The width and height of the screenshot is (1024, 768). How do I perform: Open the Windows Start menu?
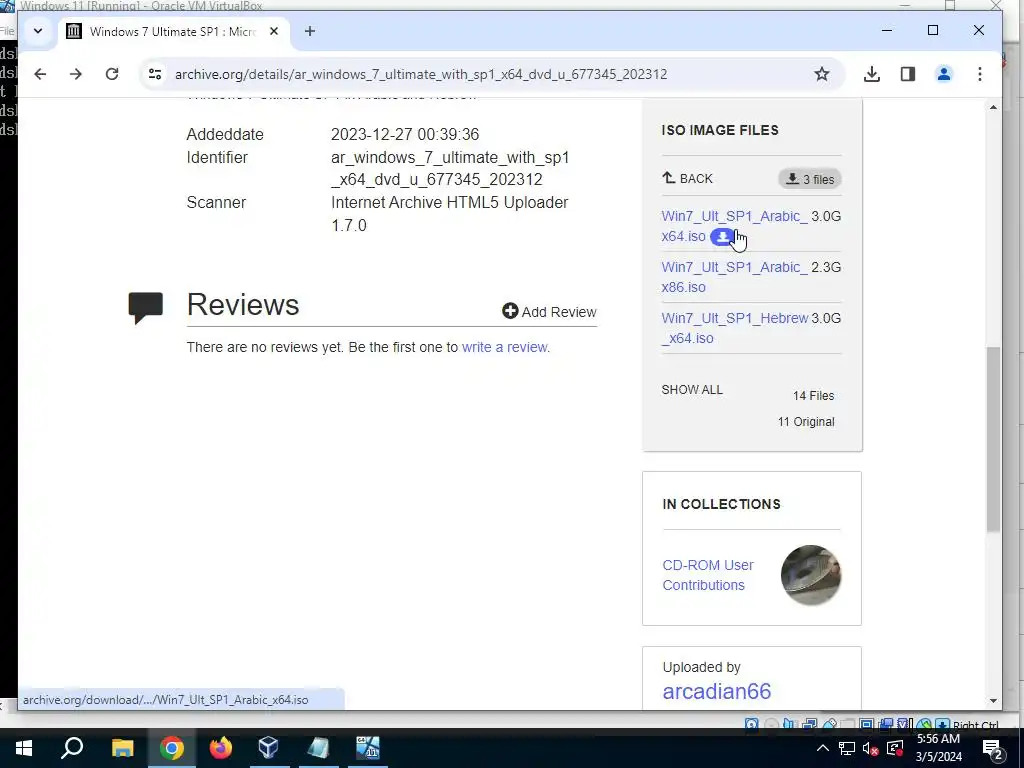pyautogui.click(x=24, y=748)
